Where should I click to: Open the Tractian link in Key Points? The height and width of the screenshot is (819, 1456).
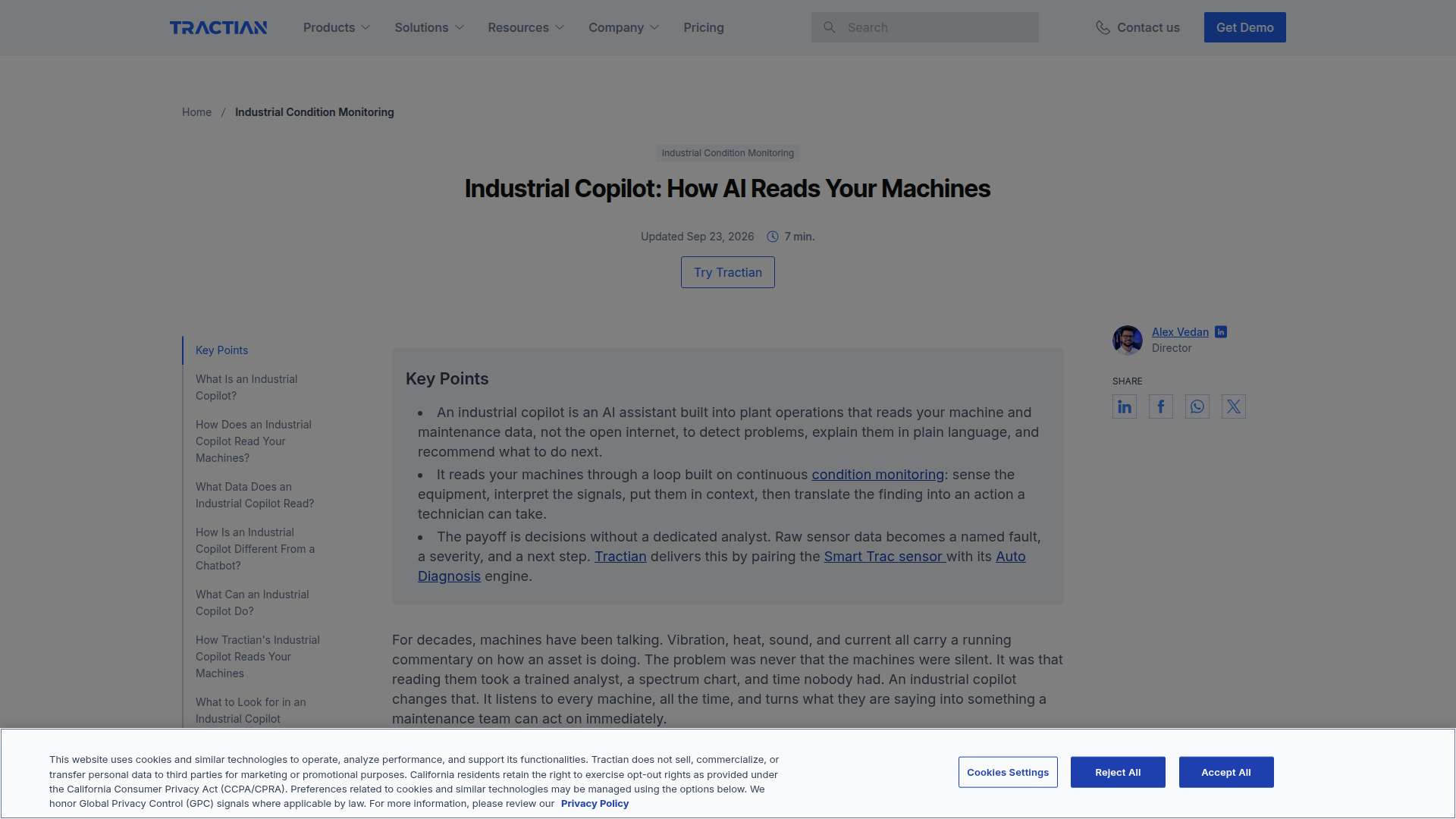(620, 557)
